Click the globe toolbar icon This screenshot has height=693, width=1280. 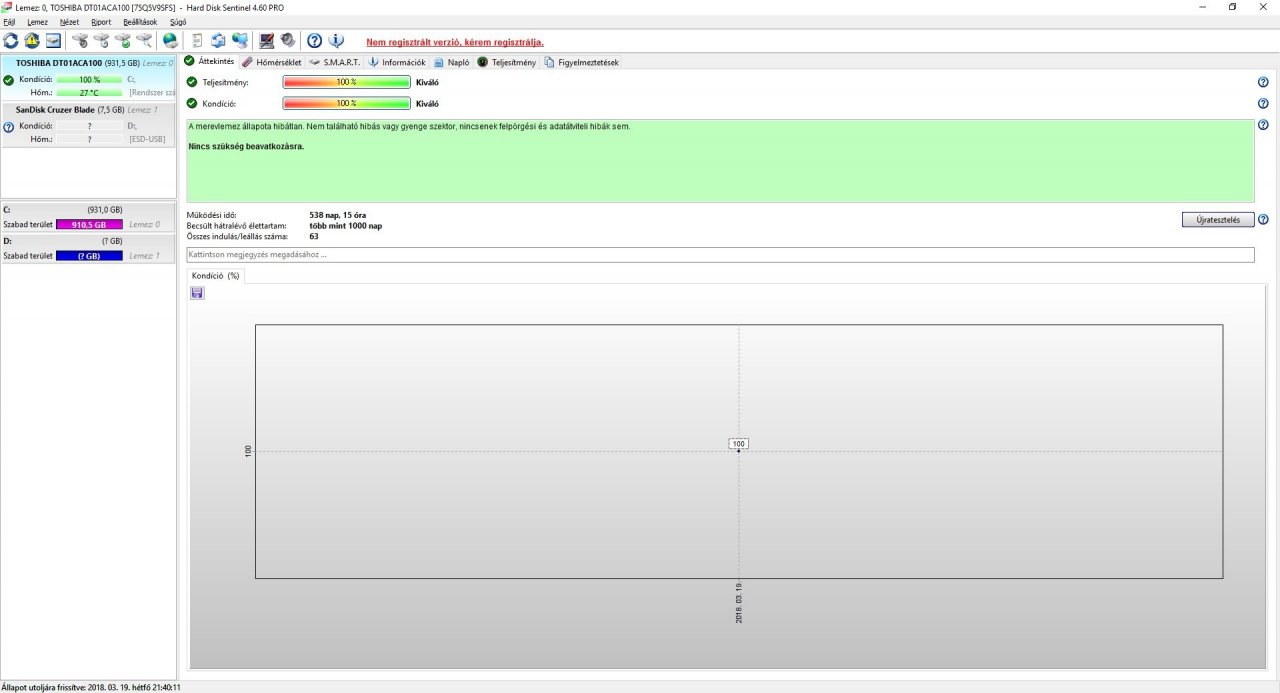[170, 41]
